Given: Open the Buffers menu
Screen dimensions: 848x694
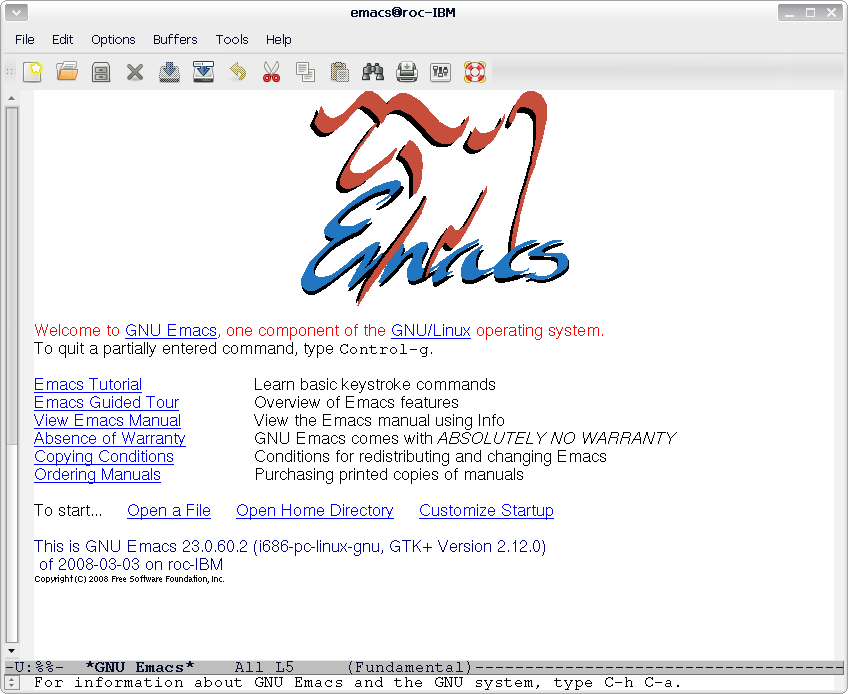Looking at the screenshot, I should [175, 39].
